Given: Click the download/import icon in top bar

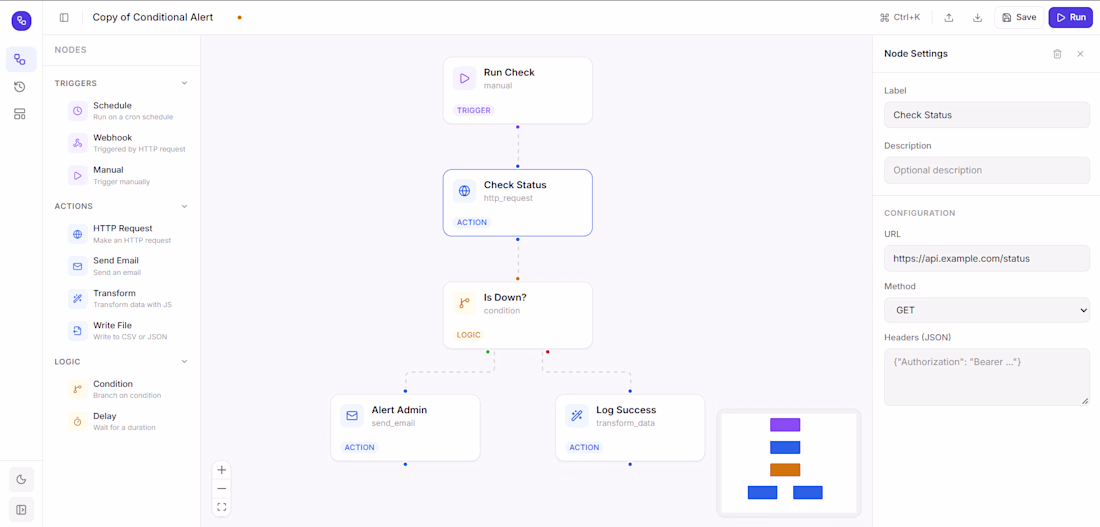Looking at the screenshot, I should pos(977,18).
